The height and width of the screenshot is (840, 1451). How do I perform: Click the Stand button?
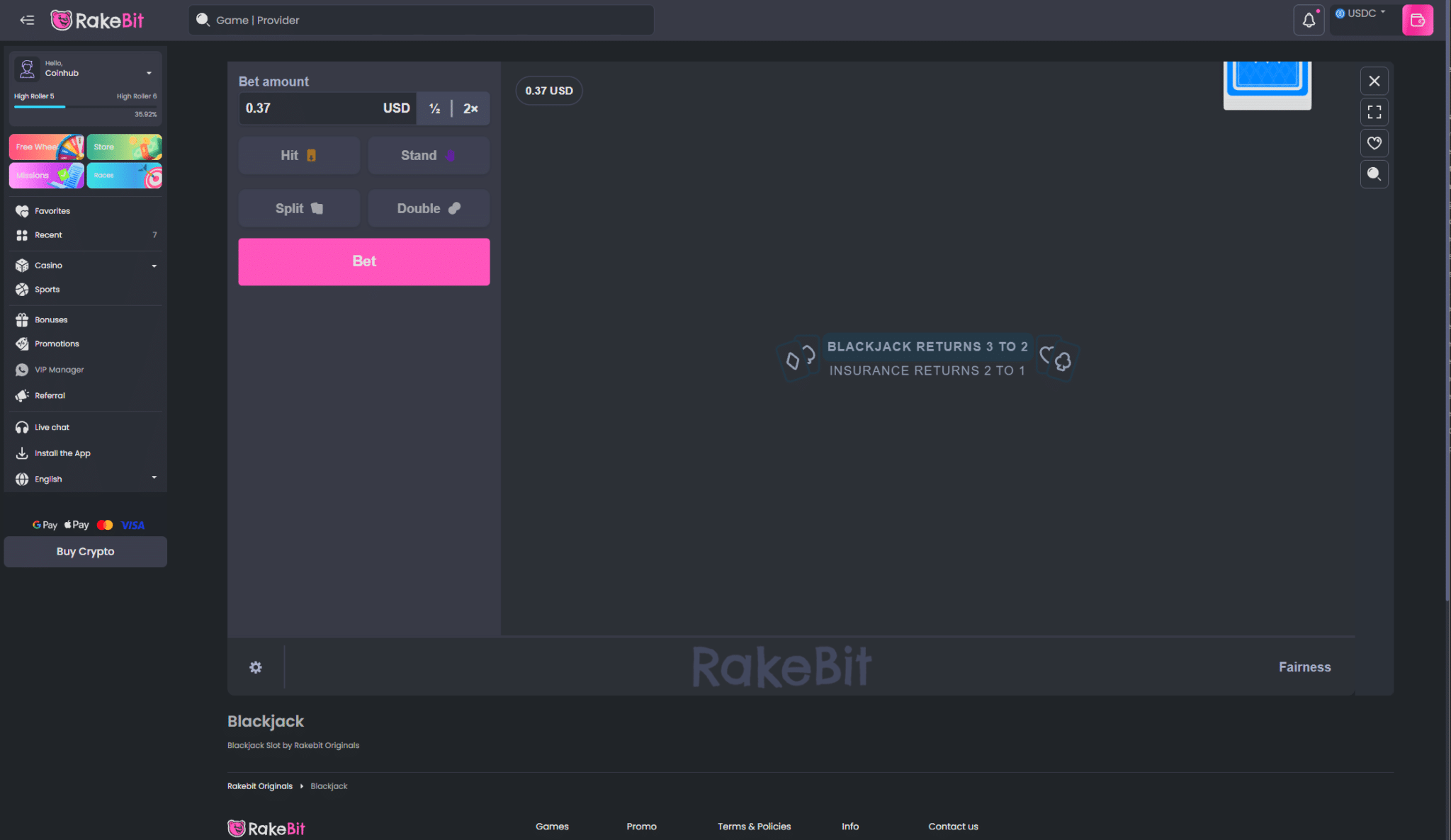(x=429, y=156)
